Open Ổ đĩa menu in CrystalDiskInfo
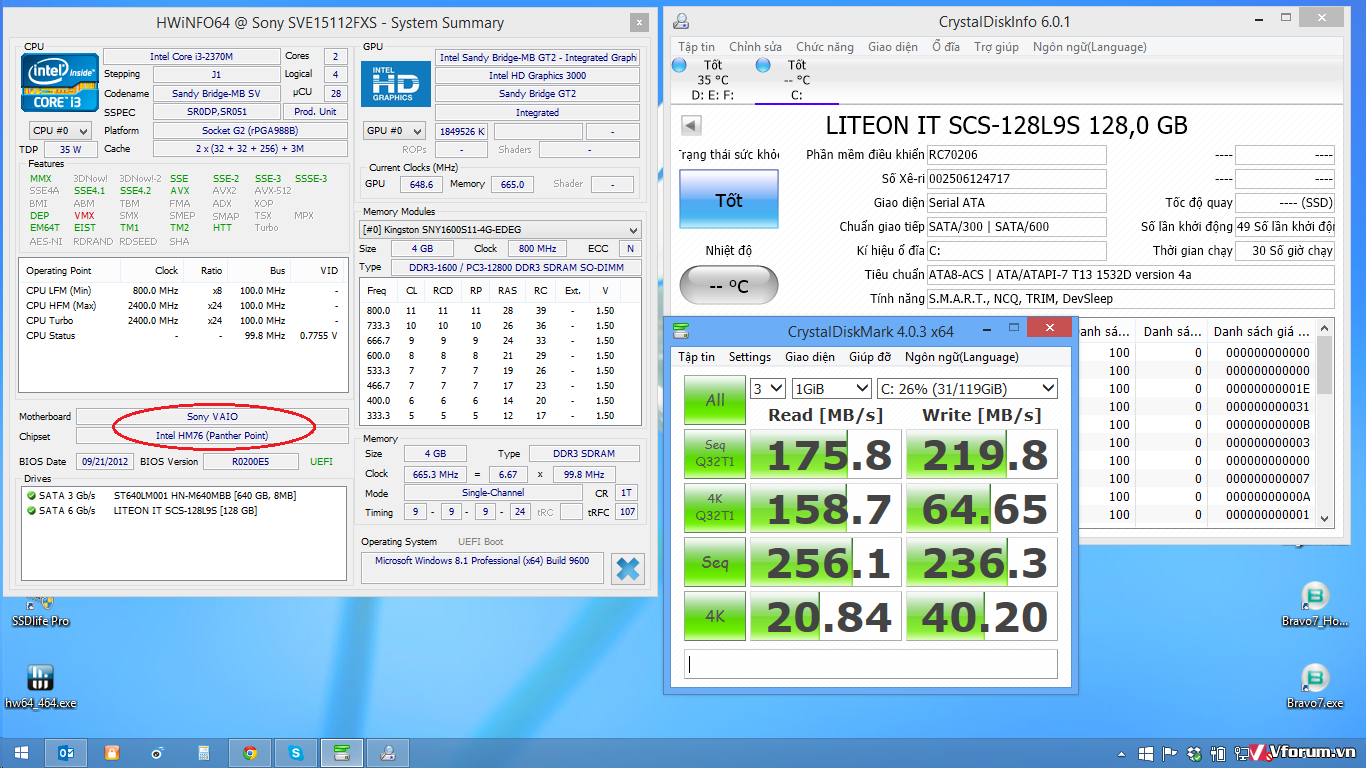This screenshot has height=768, width=1366. coord(945,47)
